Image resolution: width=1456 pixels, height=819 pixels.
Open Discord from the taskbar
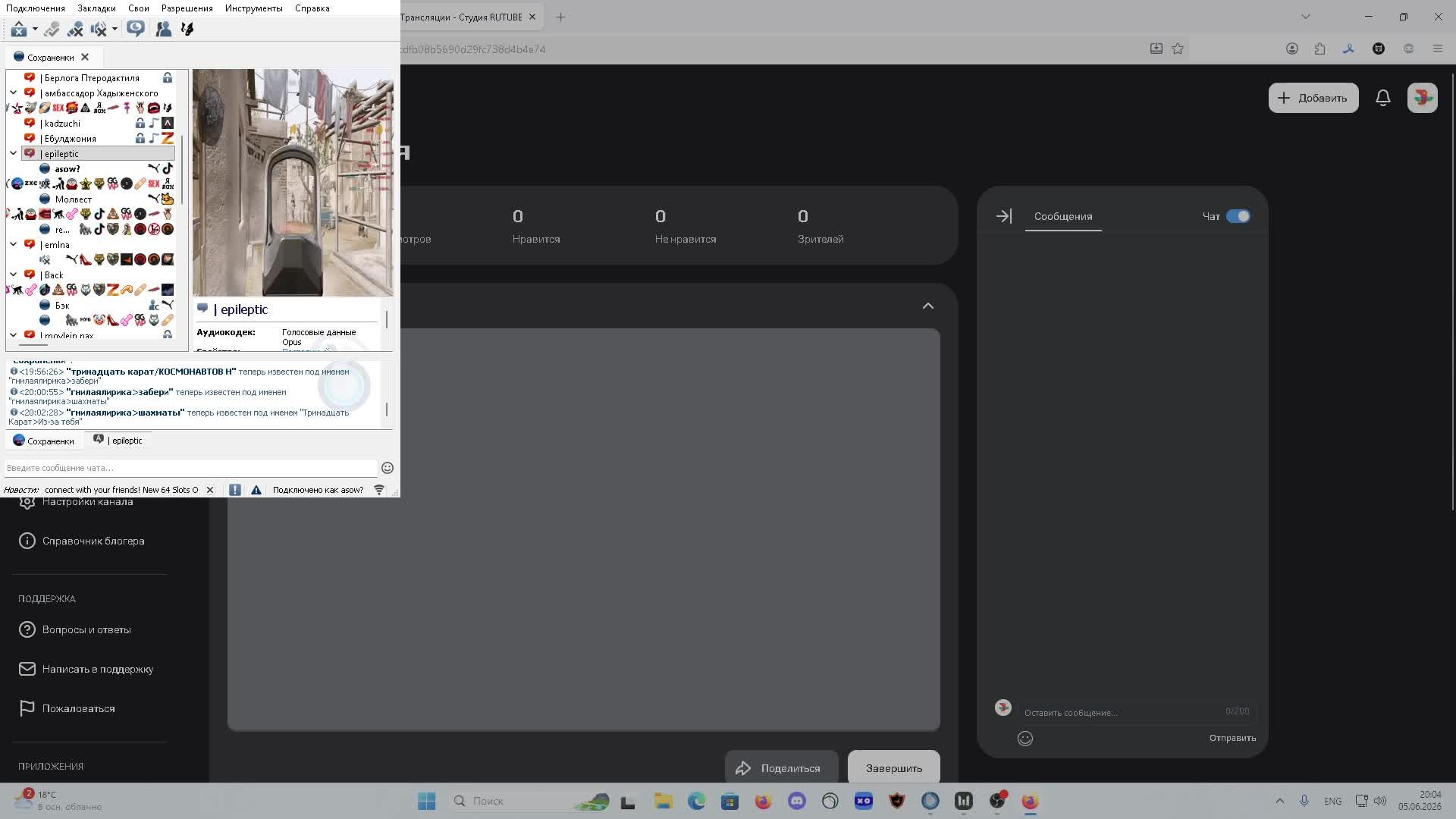point(797,801)
